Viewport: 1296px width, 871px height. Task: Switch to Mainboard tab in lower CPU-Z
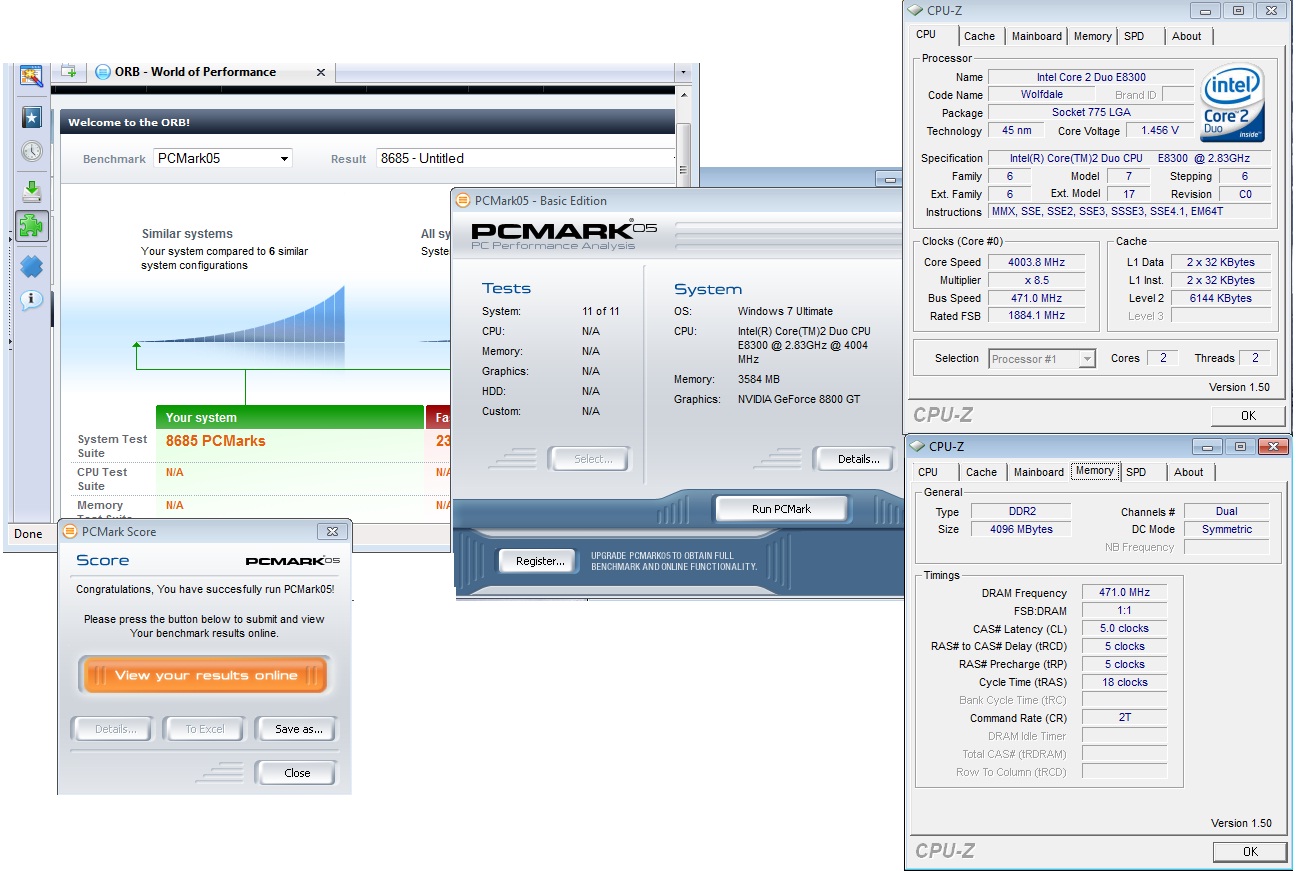coord(1038,472)
